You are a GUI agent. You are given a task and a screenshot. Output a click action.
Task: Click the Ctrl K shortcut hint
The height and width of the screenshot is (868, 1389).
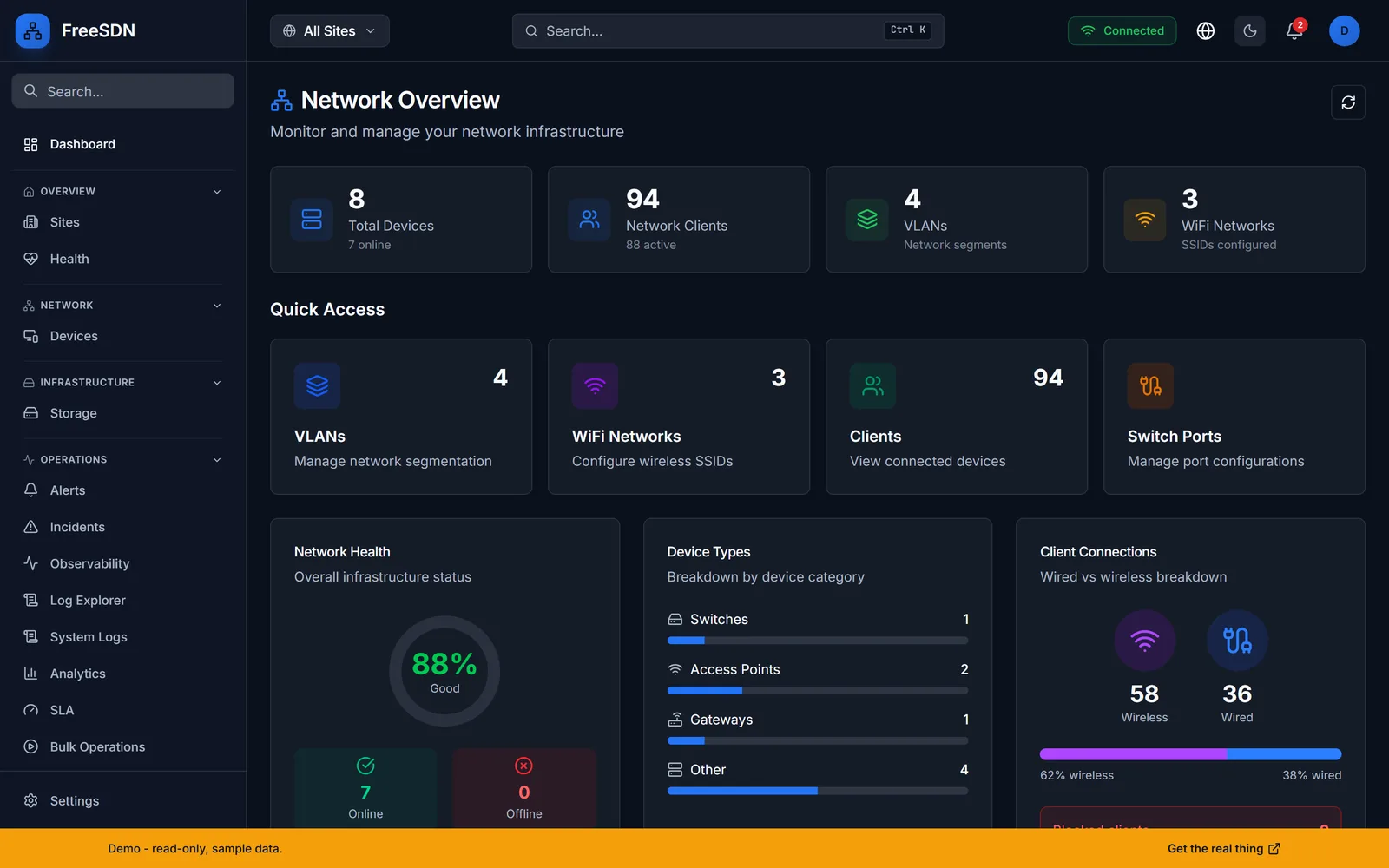click(908, 30)
